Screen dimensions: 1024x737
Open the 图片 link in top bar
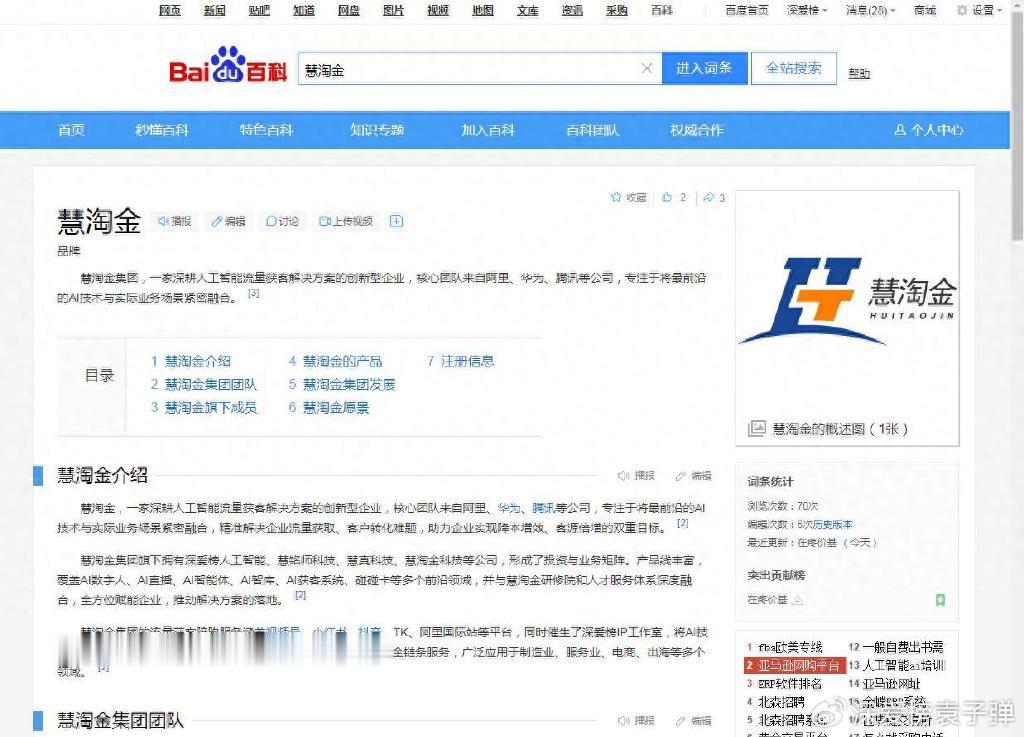393,10
